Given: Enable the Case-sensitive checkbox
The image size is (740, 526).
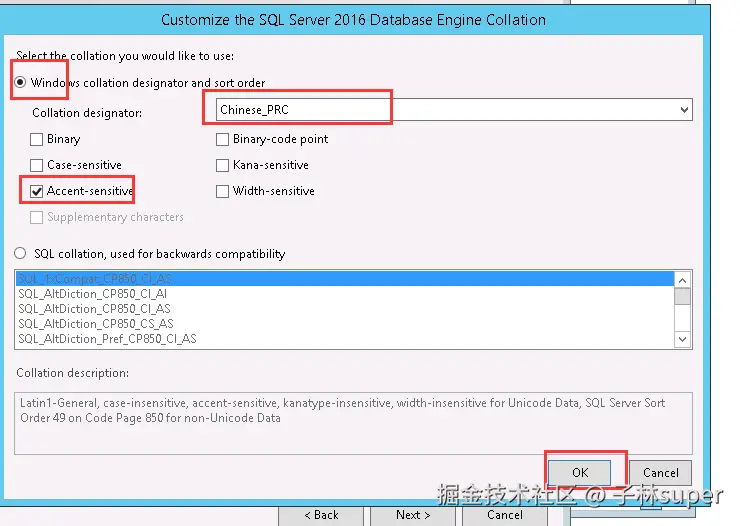Looking at the screenshot, I should (36, 166).
